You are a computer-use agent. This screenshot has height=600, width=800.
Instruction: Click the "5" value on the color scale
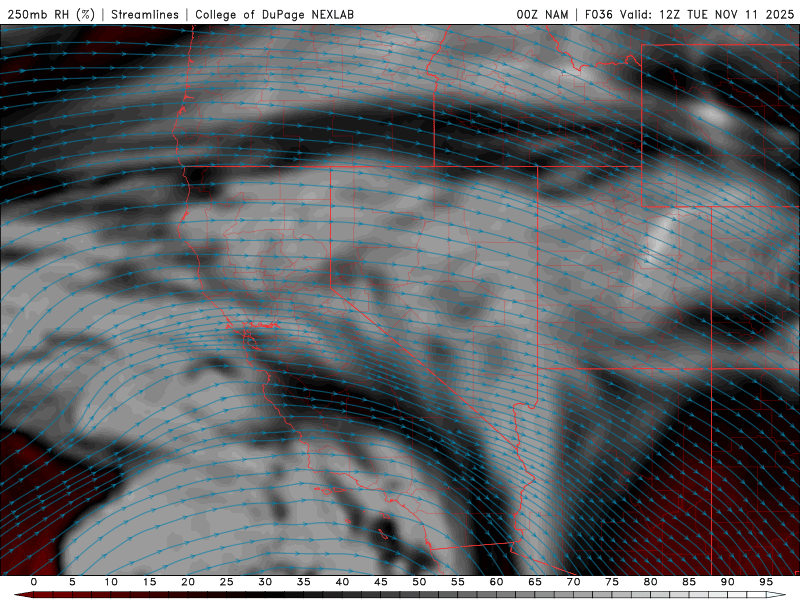click(72, 582)
